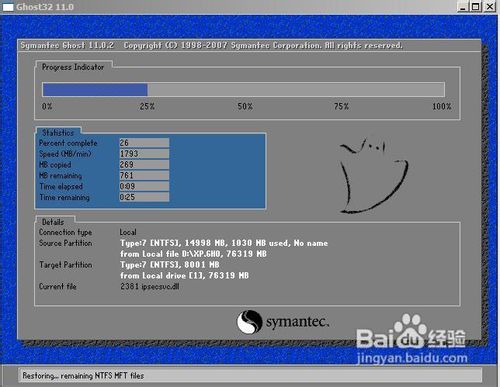Click the MB remaining value 761

[144, 175]
